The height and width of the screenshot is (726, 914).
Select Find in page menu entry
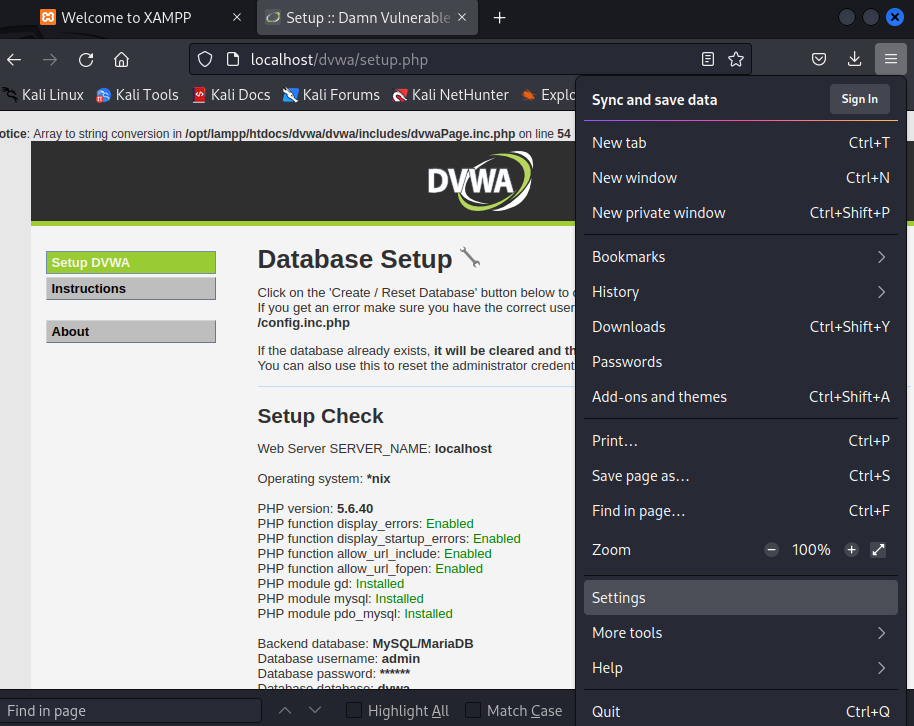pyautogui.click(x=740, y=511)
